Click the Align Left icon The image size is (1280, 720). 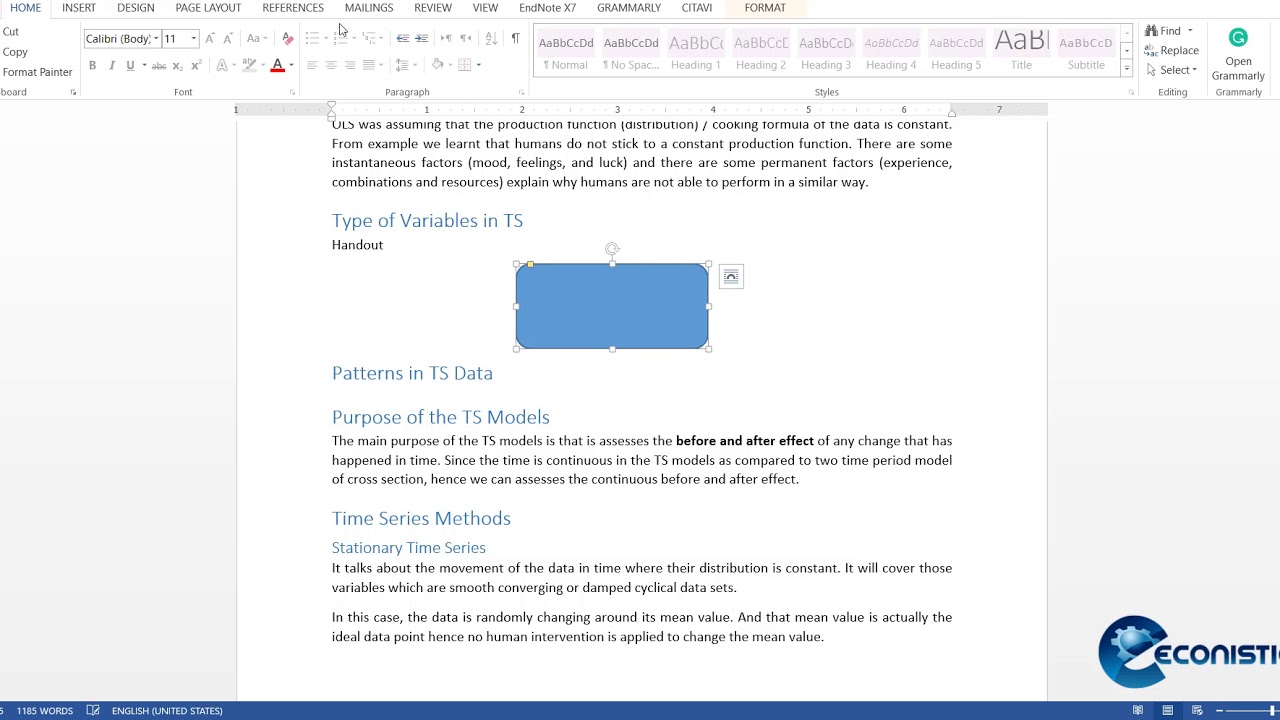click(312, 65)
